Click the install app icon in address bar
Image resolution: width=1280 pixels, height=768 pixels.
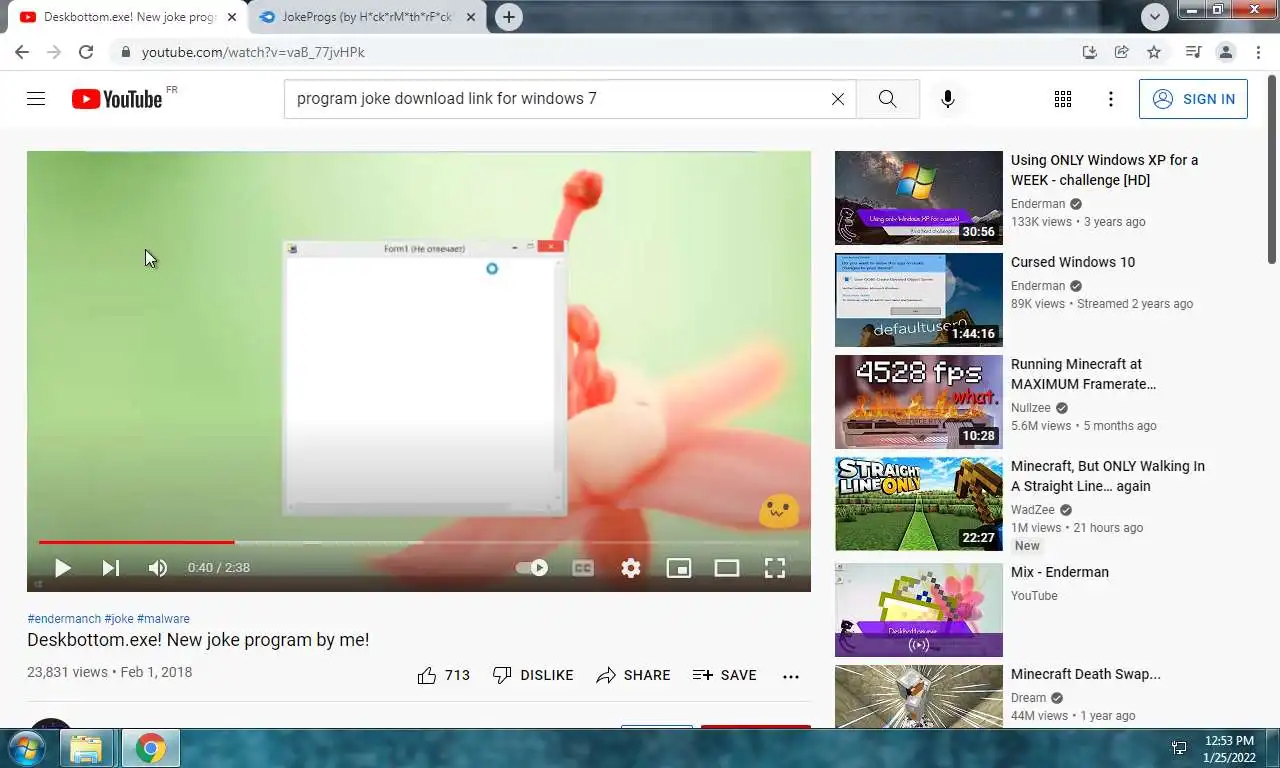pyautogui.click(x=1090, y=52)
